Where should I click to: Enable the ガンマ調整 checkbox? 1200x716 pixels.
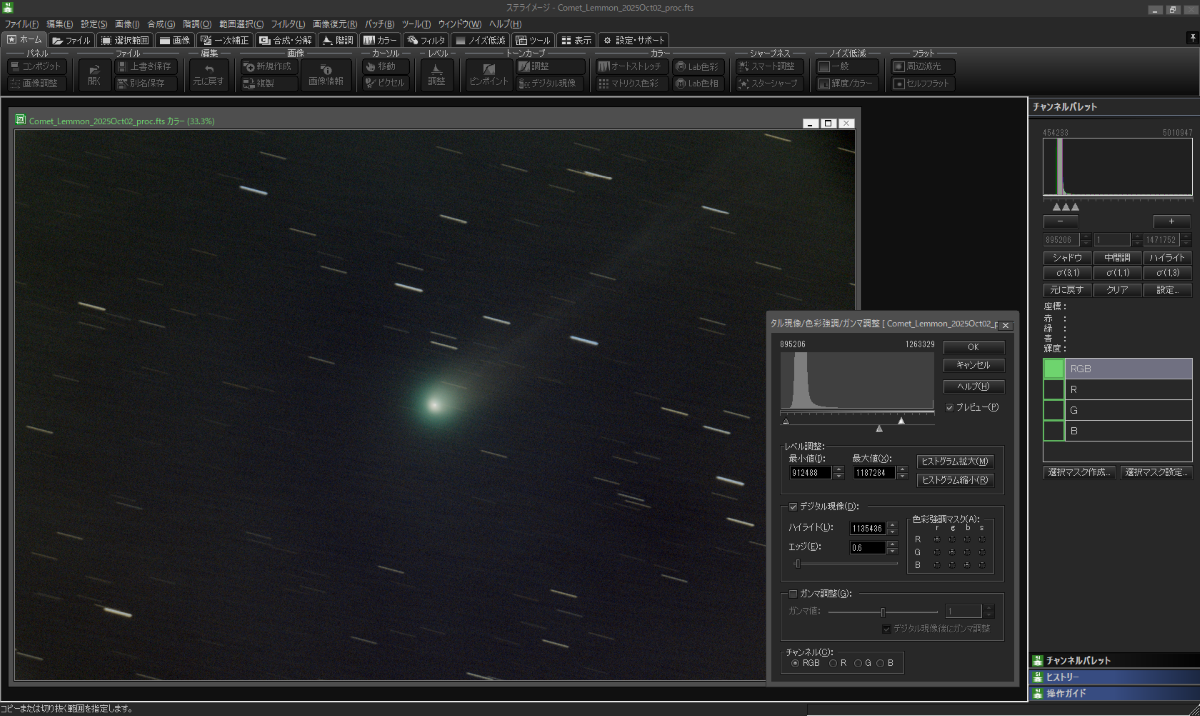792,593
